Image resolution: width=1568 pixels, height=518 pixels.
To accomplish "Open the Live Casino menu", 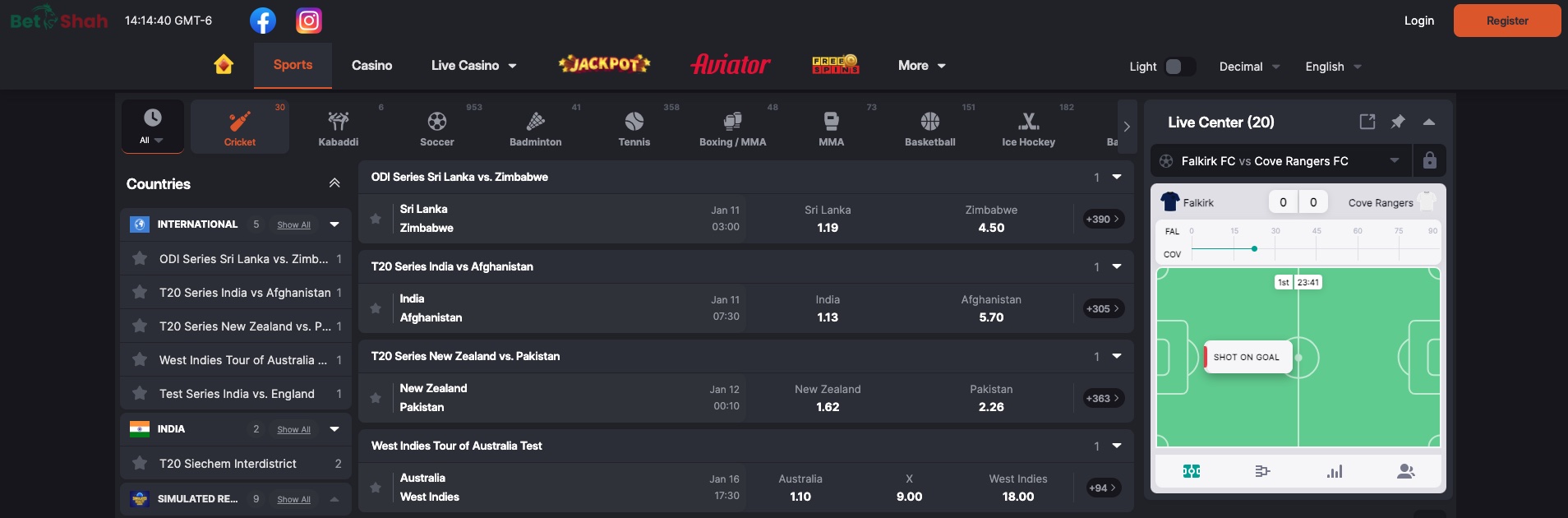I will [473, 65].
